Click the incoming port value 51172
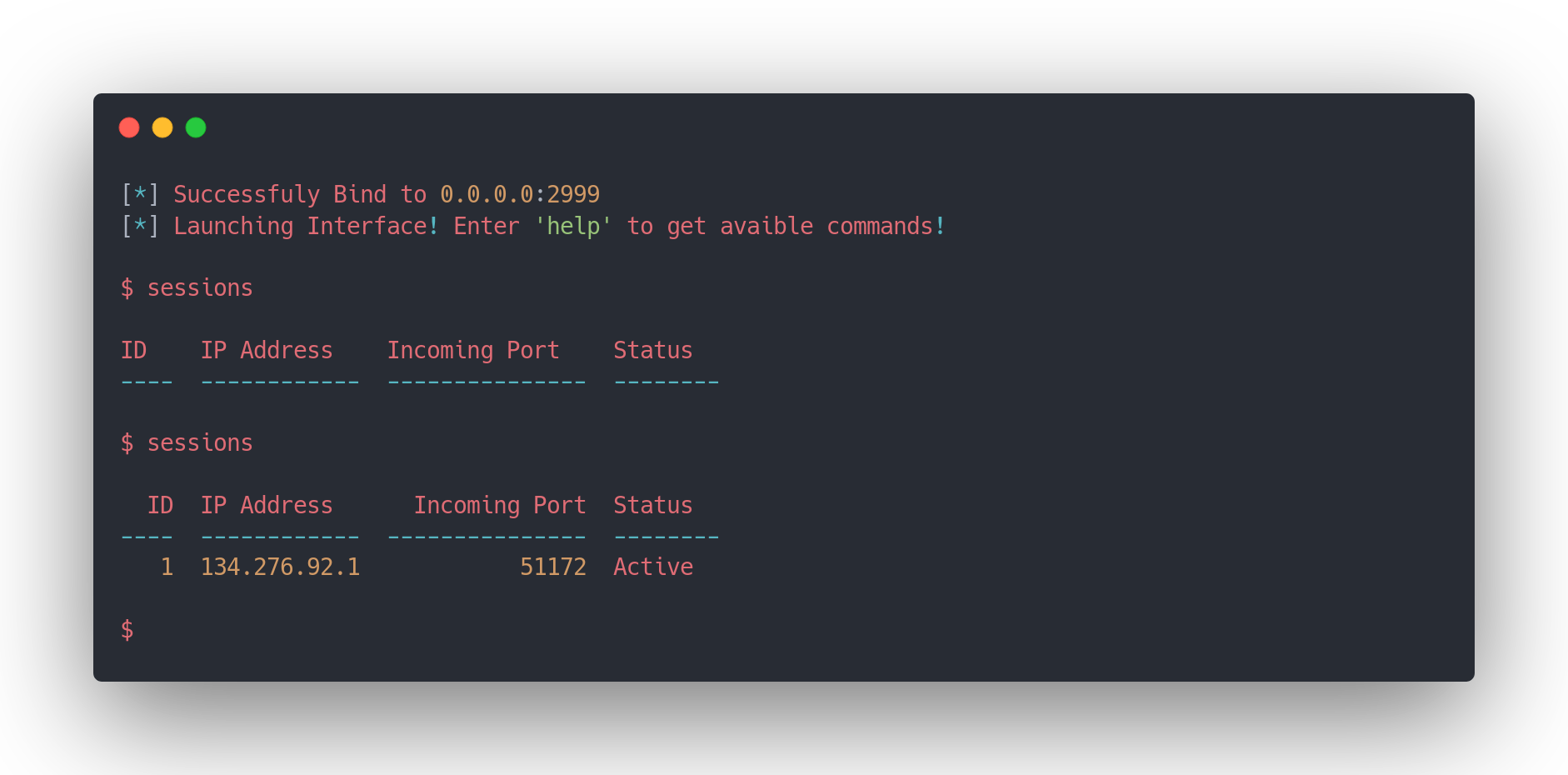 click(x=553, y=567)
